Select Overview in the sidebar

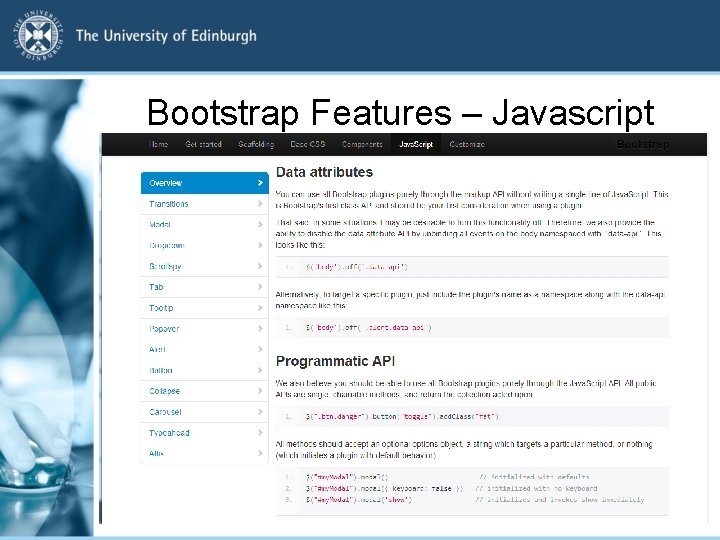click(x=204, y=183)
